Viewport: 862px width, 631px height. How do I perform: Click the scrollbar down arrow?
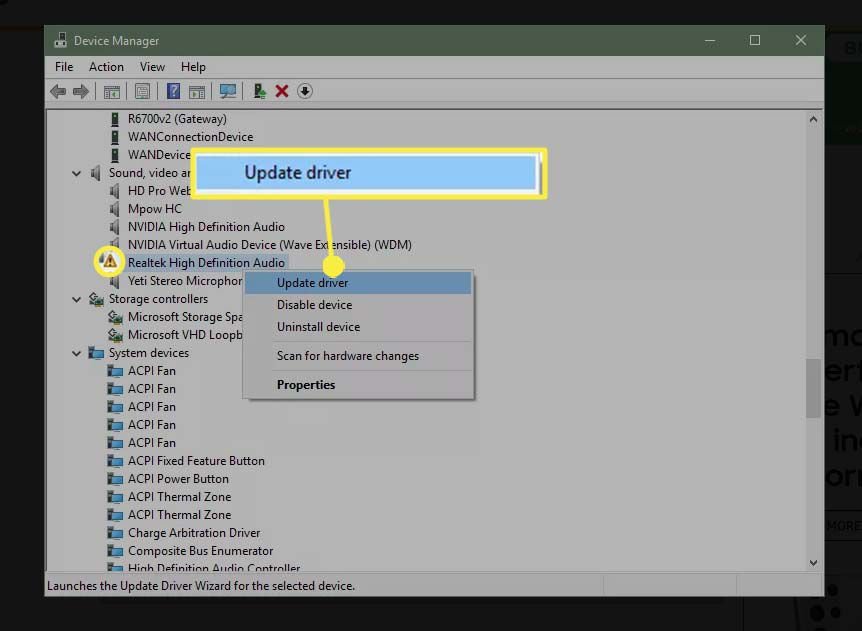813,563
